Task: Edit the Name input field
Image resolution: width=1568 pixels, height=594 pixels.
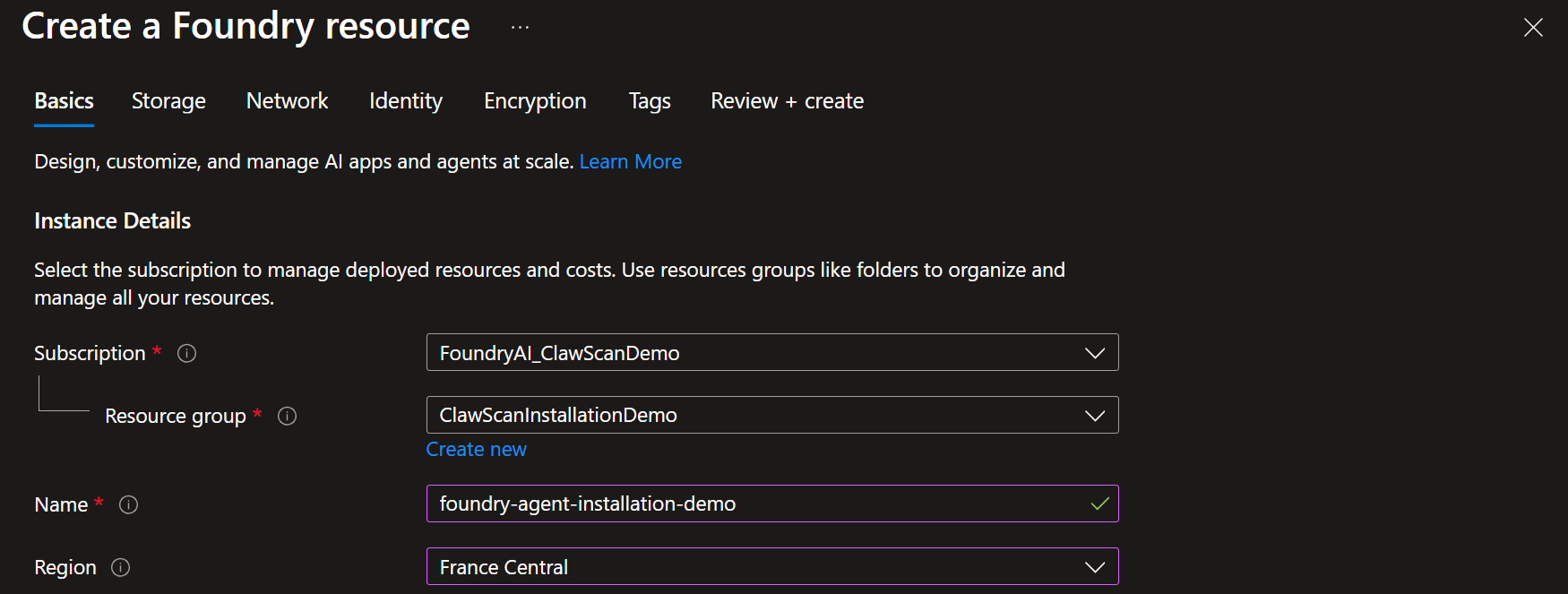Action: tap(772, 504)
